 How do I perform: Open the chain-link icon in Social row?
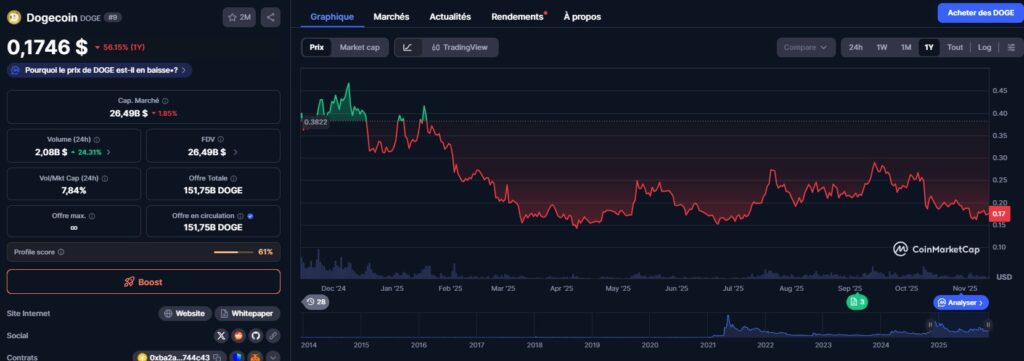(273, 336)
